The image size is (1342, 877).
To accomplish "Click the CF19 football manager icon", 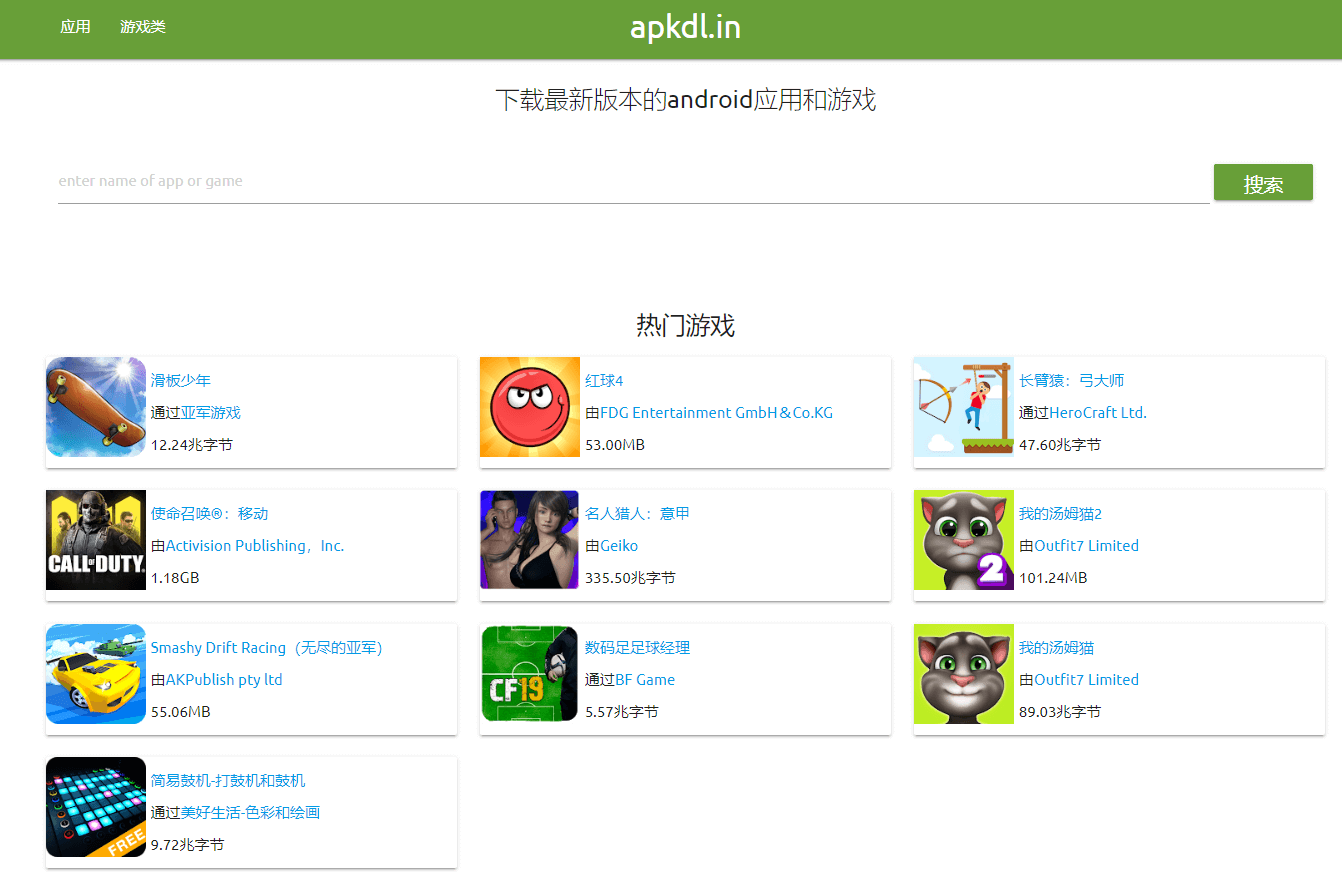I will [530, 674].
